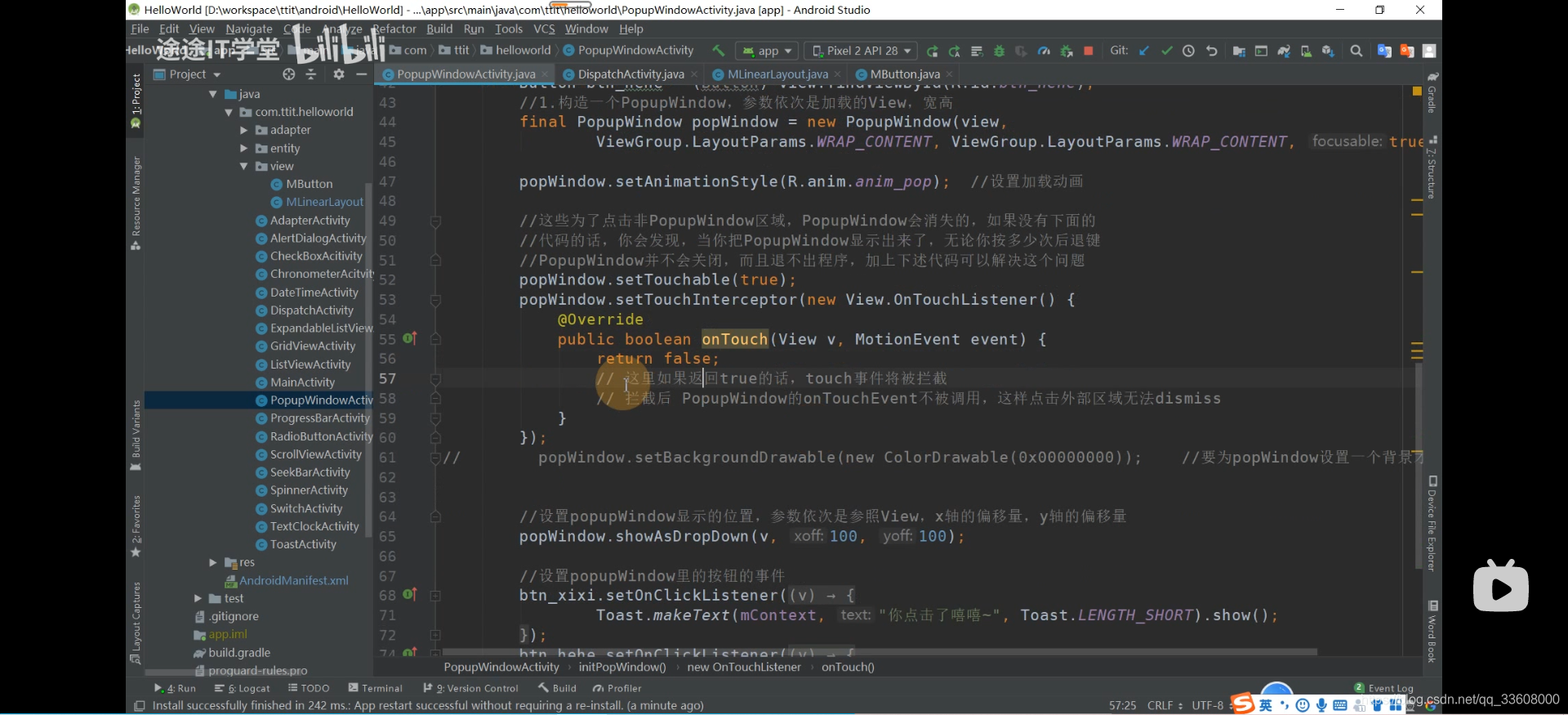Open the Profiler tool window
This screenshot has width=1568, height=715.
(x=617, y=688)
